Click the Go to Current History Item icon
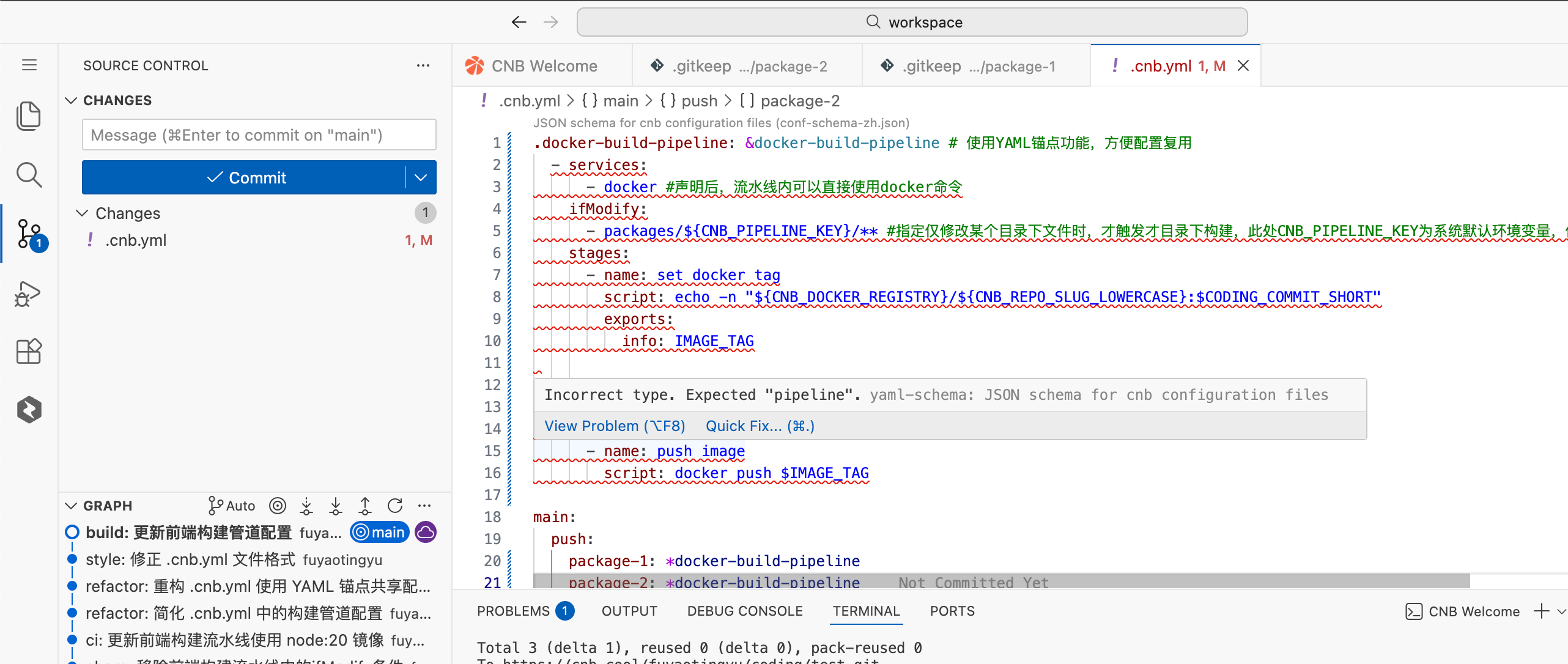The height and width of the screenshot is (664, 1568). coord(278,506)
